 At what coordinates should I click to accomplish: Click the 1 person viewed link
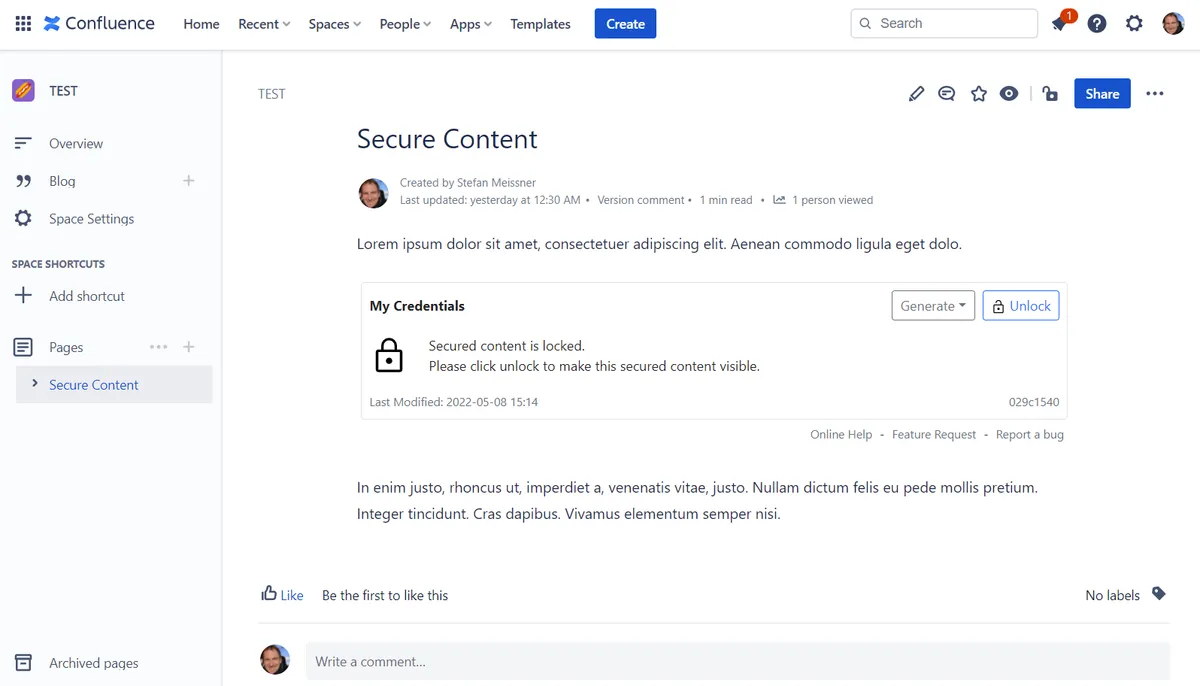pos(832,200)
